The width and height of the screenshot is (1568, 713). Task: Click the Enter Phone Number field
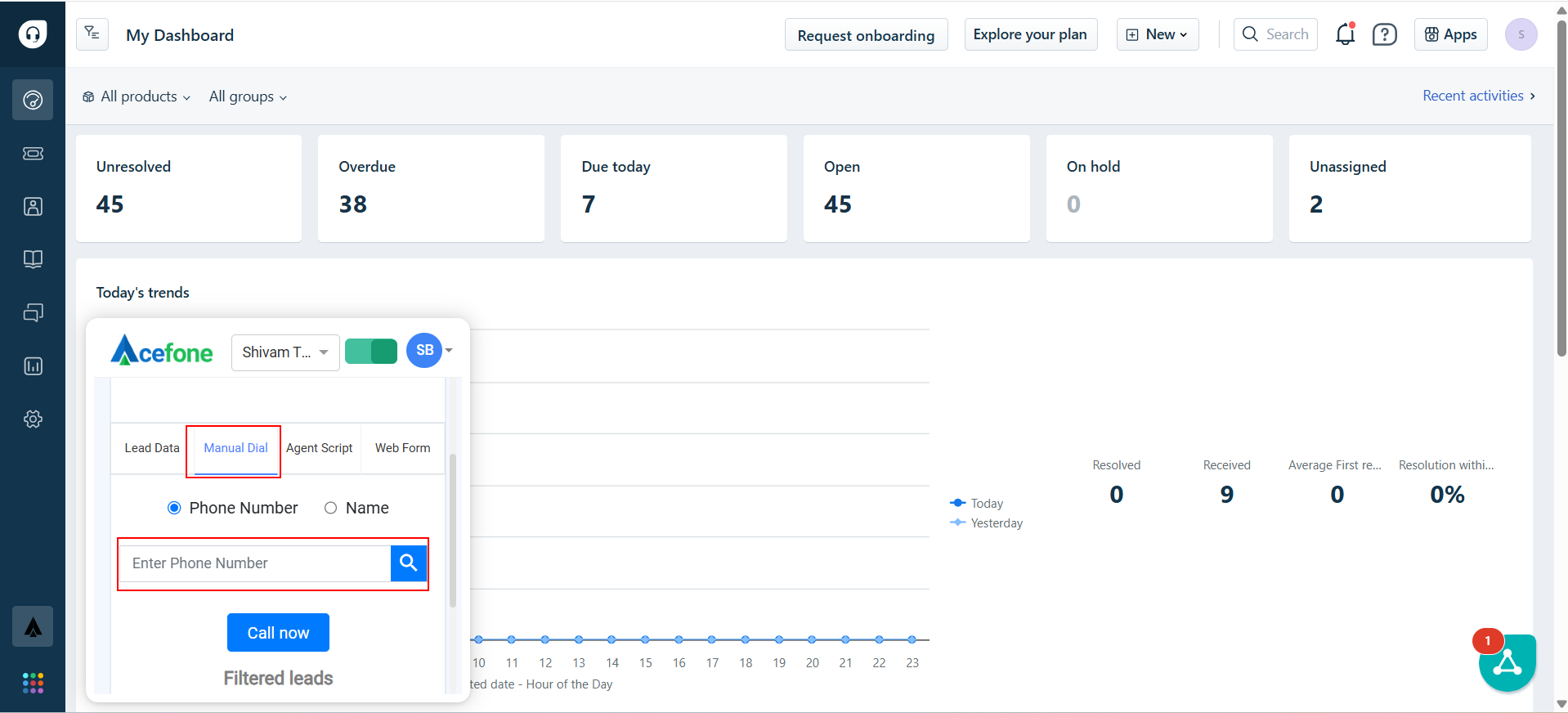tap(255, 563)
